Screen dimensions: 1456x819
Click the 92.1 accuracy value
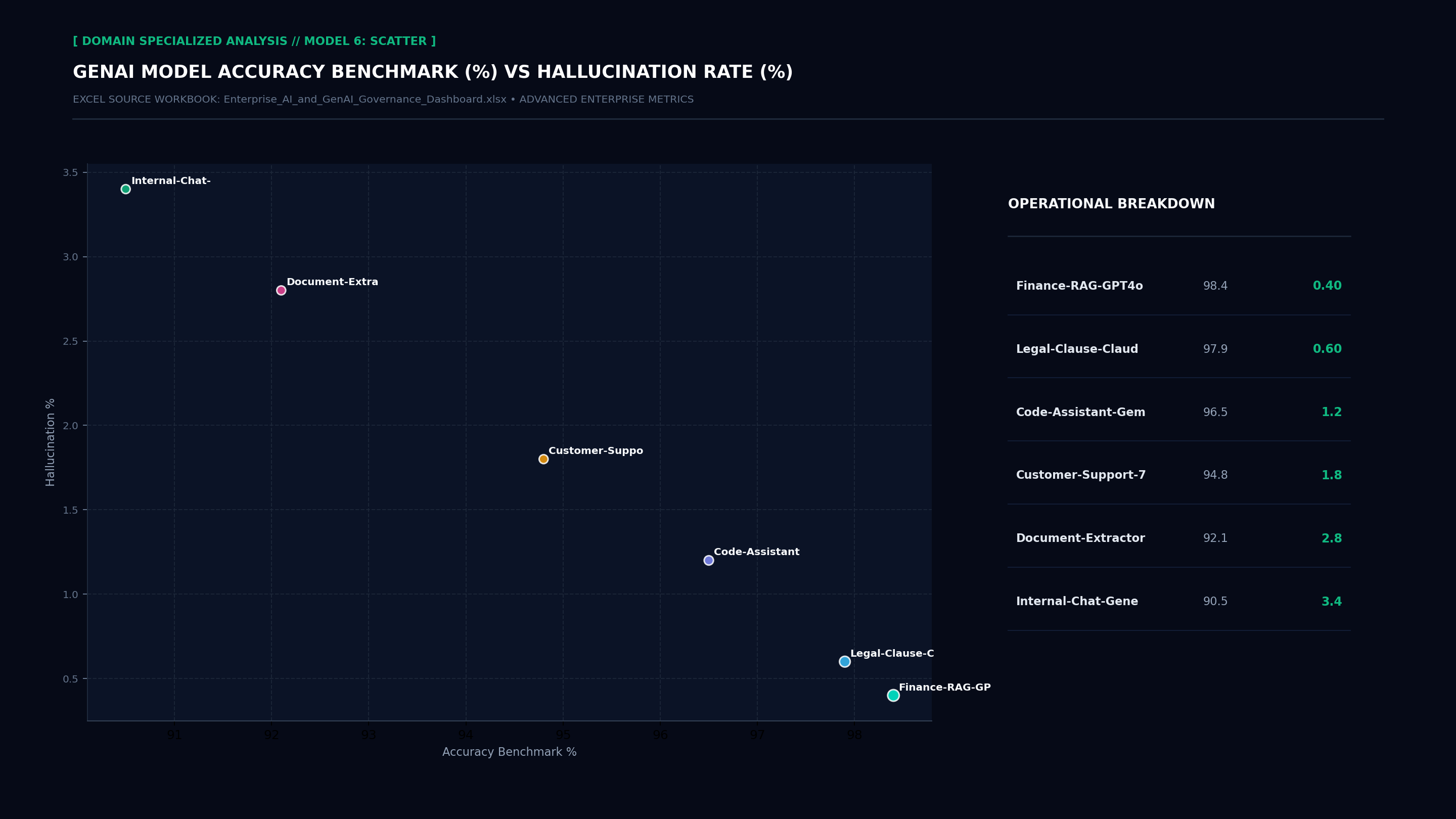tap(1215, 538)
